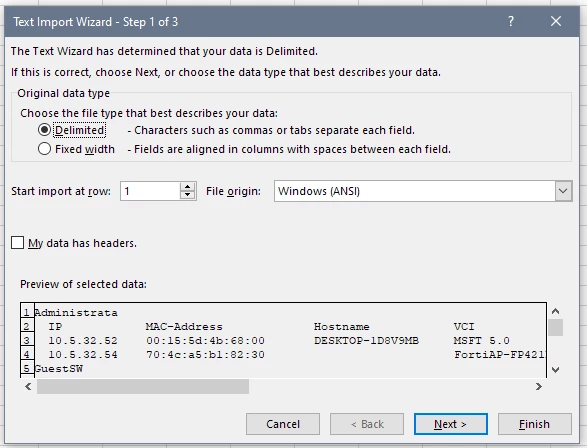Click the Back button
Screen dimensions: 587x448
pos(367,424)
